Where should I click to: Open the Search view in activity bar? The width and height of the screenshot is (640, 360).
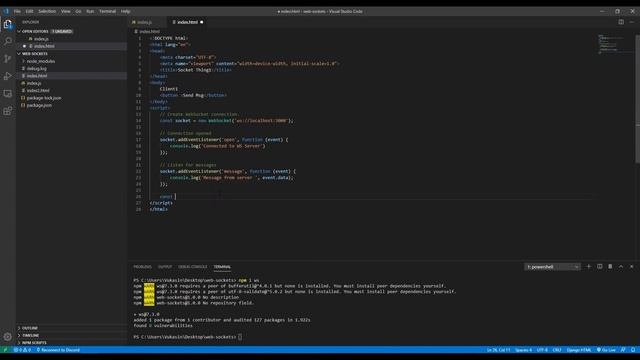tap(7, 41)
